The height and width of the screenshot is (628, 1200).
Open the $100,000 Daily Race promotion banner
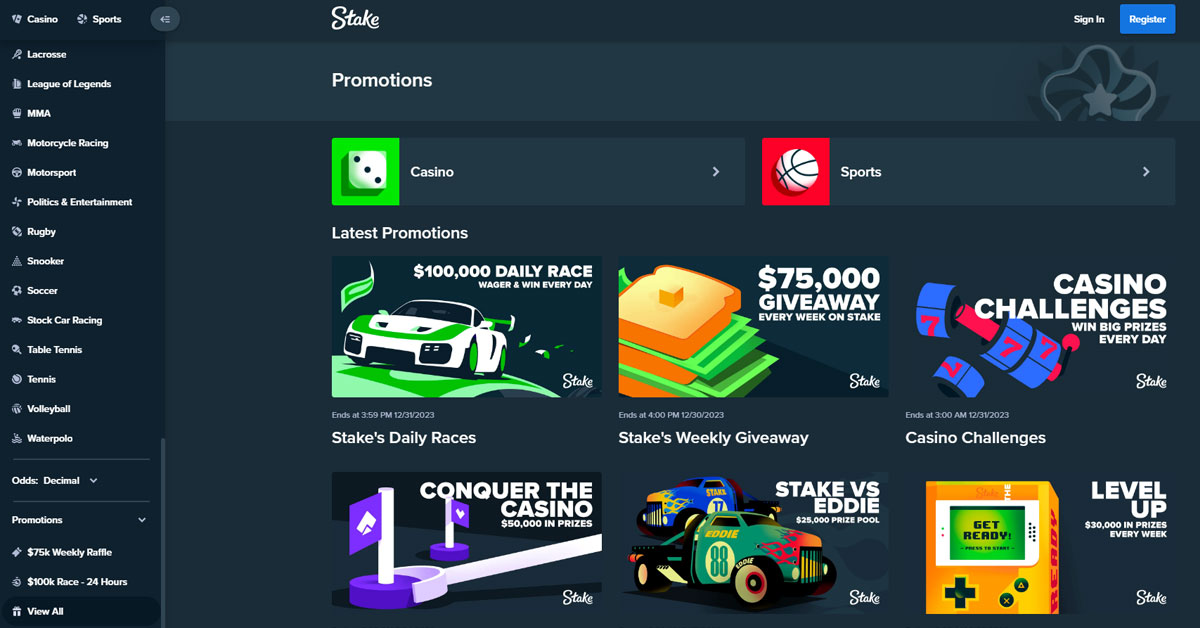click(467, 327)
